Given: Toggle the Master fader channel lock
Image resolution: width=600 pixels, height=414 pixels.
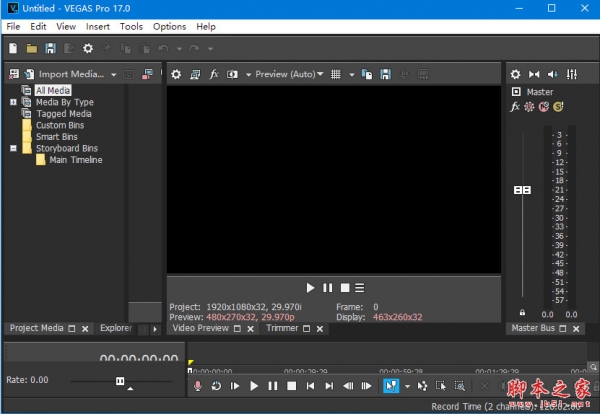Looking at the screenshot, I should click(x=522, y=313).
